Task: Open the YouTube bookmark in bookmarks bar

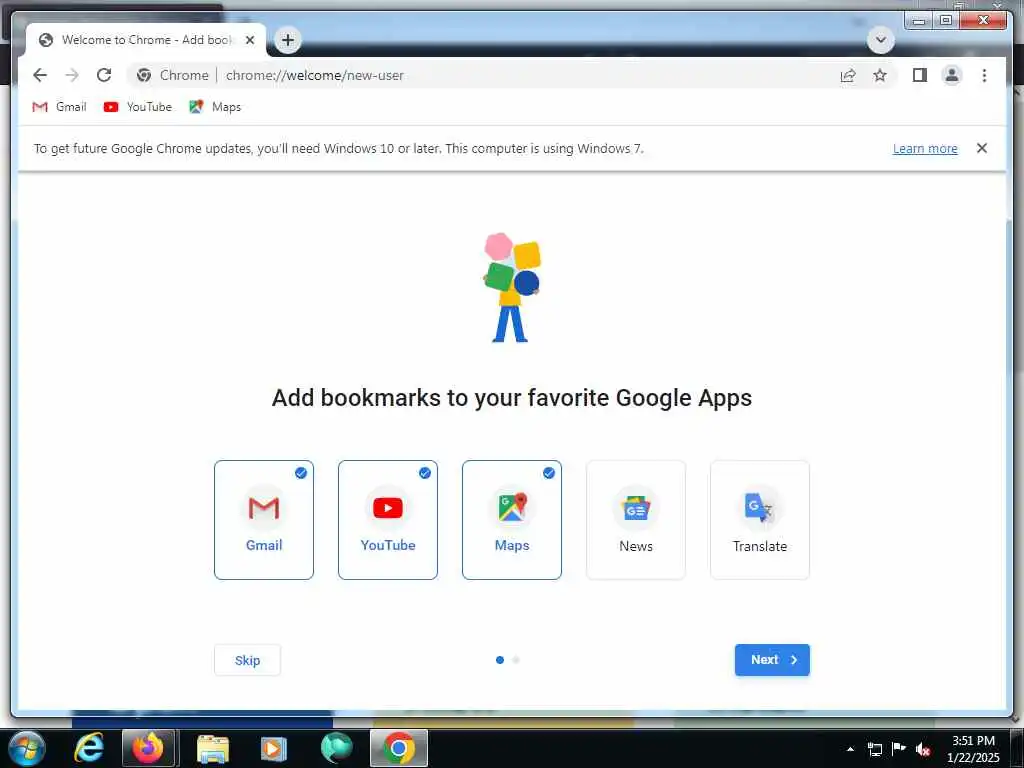Action: [x=138, y=106]
